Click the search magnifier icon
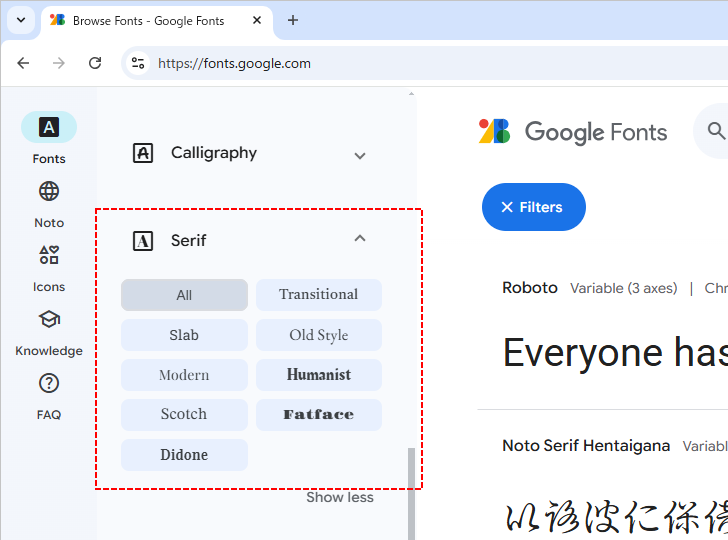The width and height of the screenshot is (728, 540). (716, 131)
